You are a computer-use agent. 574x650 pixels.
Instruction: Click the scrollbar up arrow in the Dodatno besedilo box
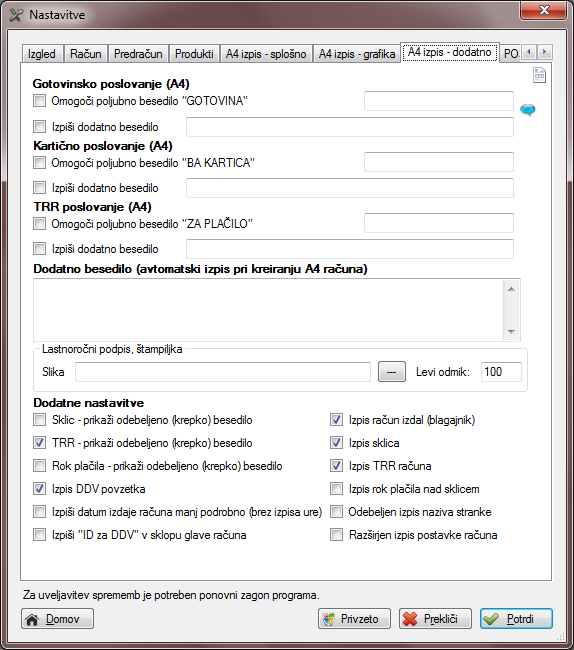point(511,289)
